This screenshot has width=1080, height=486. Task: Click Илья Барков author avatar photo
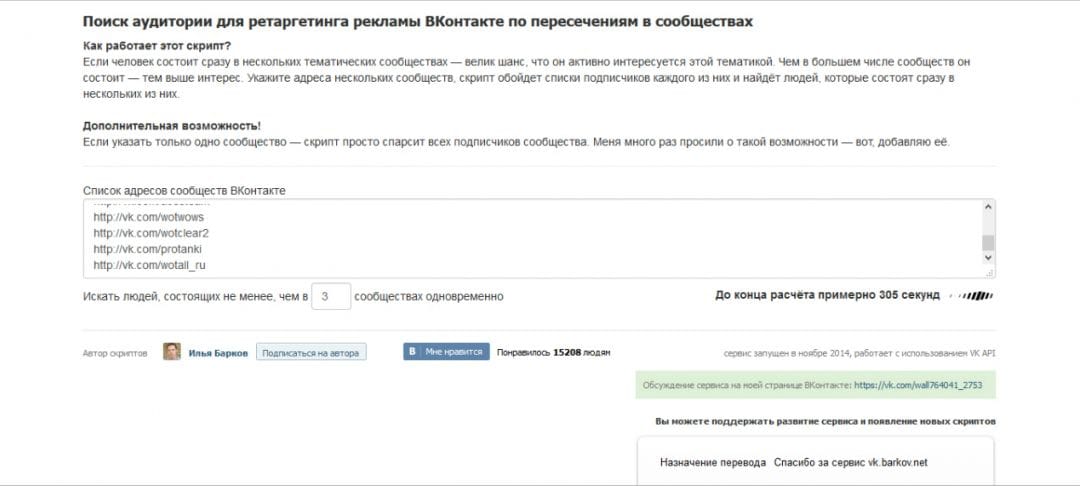172,352
